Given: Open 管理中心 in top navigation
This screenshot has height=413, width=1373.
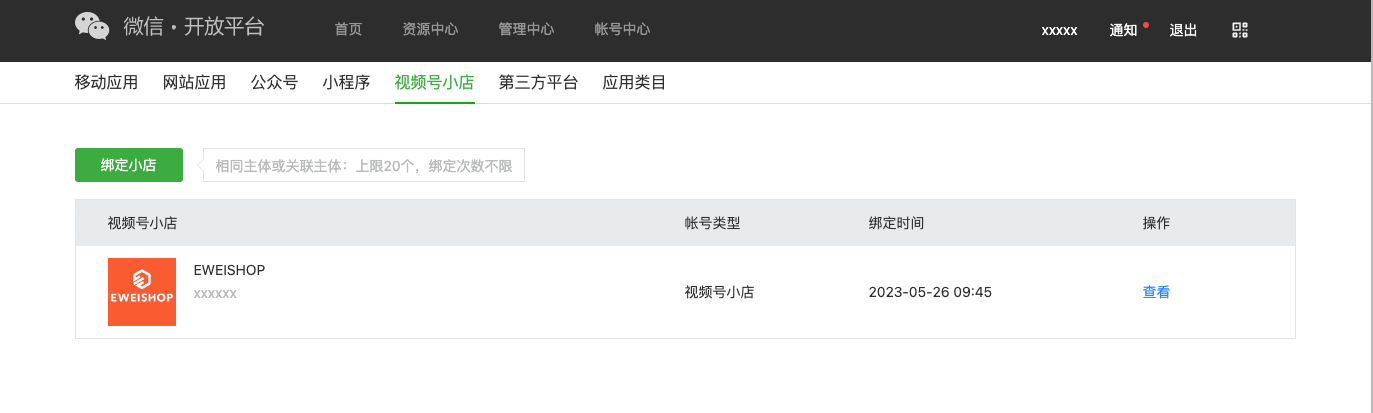Looking at the screenshot, I should [526, 30].
